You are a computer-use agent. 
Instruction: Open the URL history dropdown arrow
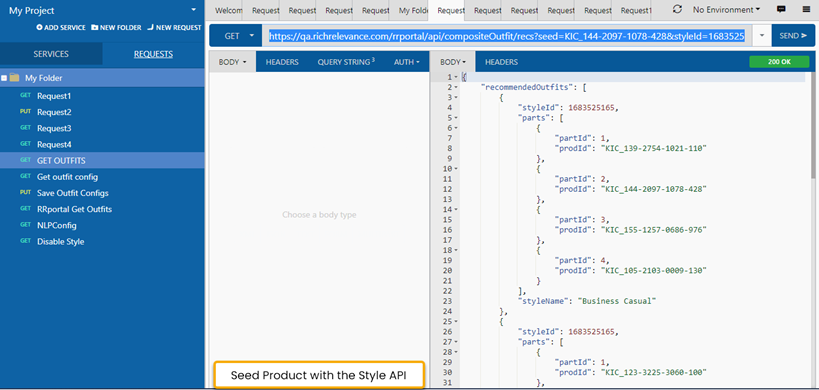click(762, 36)
